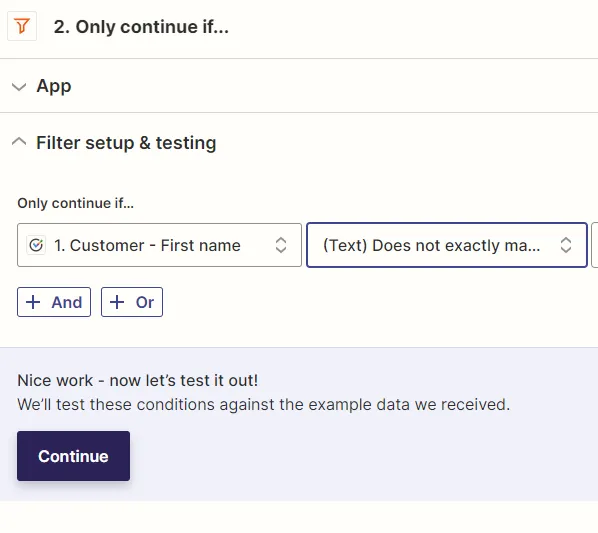Image resolution: width=598 pixels, height=533 pixels.
Task: Click the app icon inside Customer field
Action: pyautogui.click(x=36, y=245)
